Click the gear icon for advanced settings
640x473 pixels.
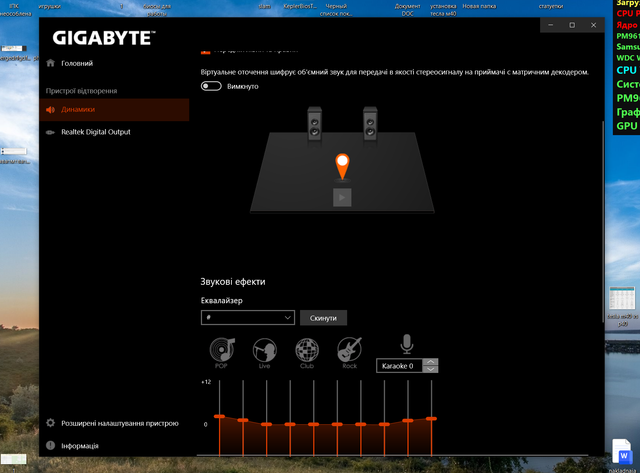click(x=50, y=423)
